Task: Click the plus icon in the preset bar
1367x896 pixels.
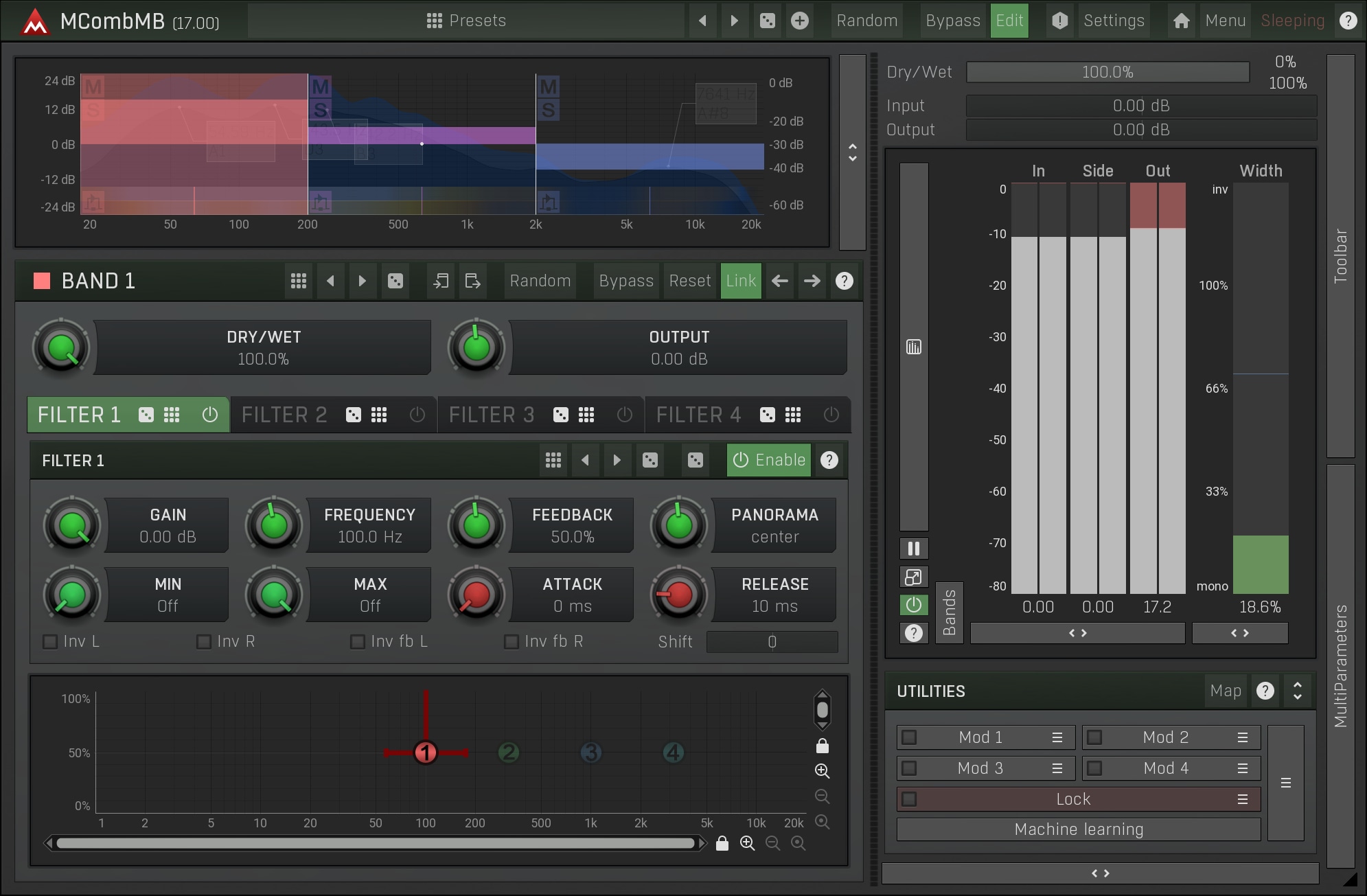Action: click(799, 21)
